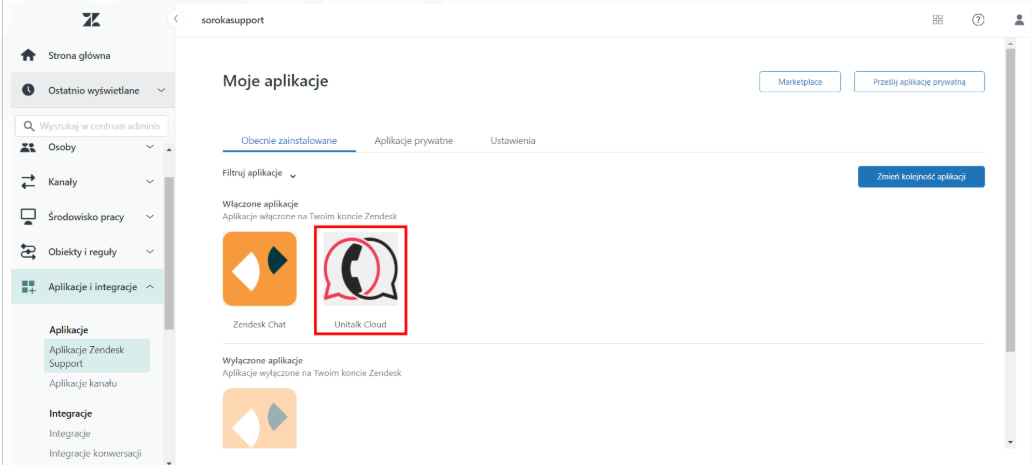Open the Filtruj aplikacje dropdown
Image resolution: width=1032 pixels, height=465 pixels.
[259, 173]
